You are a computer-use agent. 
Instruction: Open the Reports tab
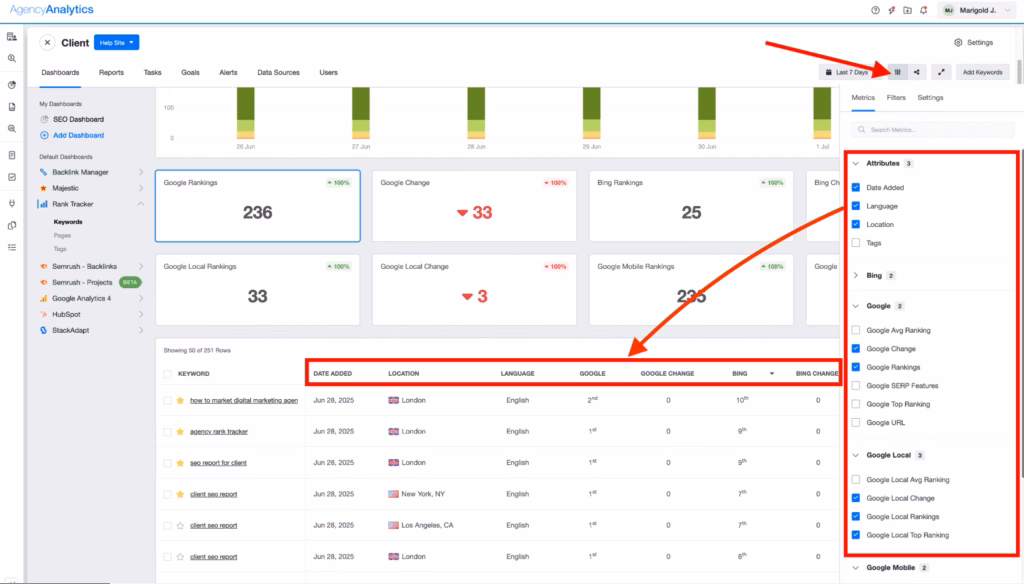click(110, 72)
